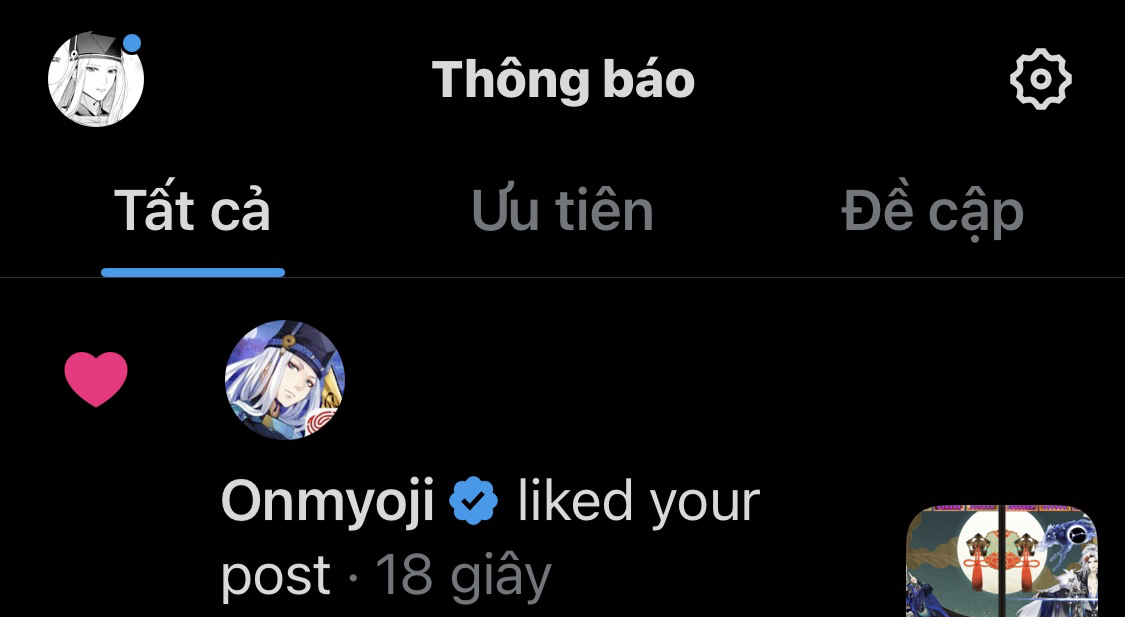This screenshot has height=617, width=1125.
Task: Tap the word "post" in the notification
Action: click(276, 577)
